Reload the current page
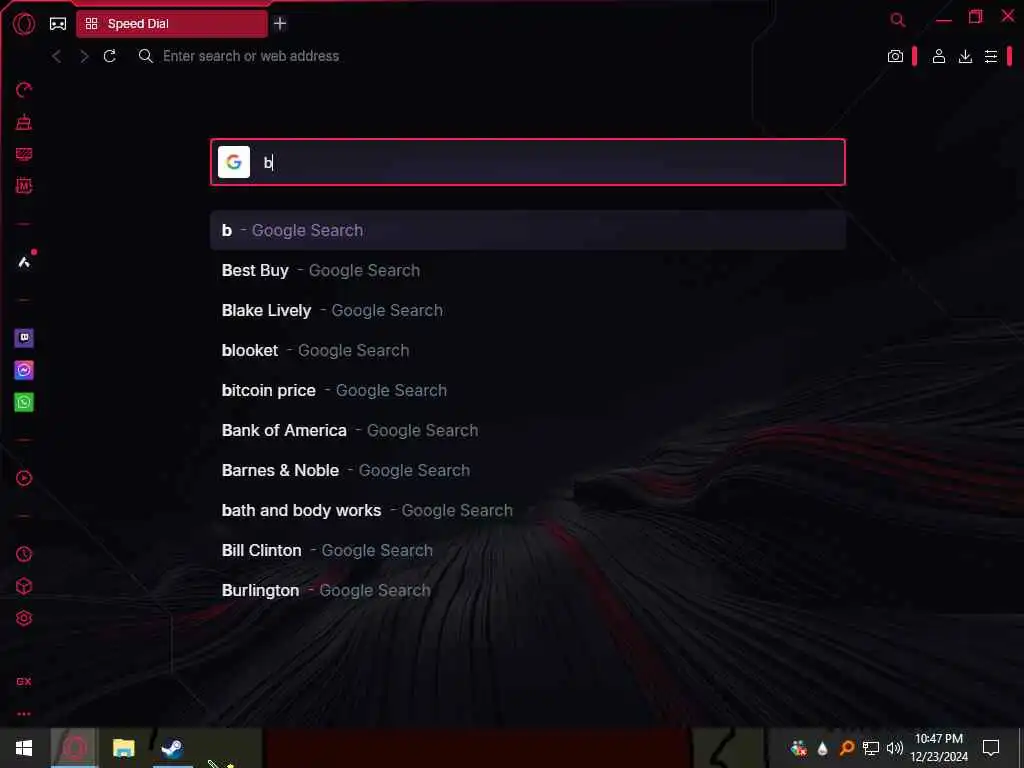 pyautogui.click(x=110, y=56)
